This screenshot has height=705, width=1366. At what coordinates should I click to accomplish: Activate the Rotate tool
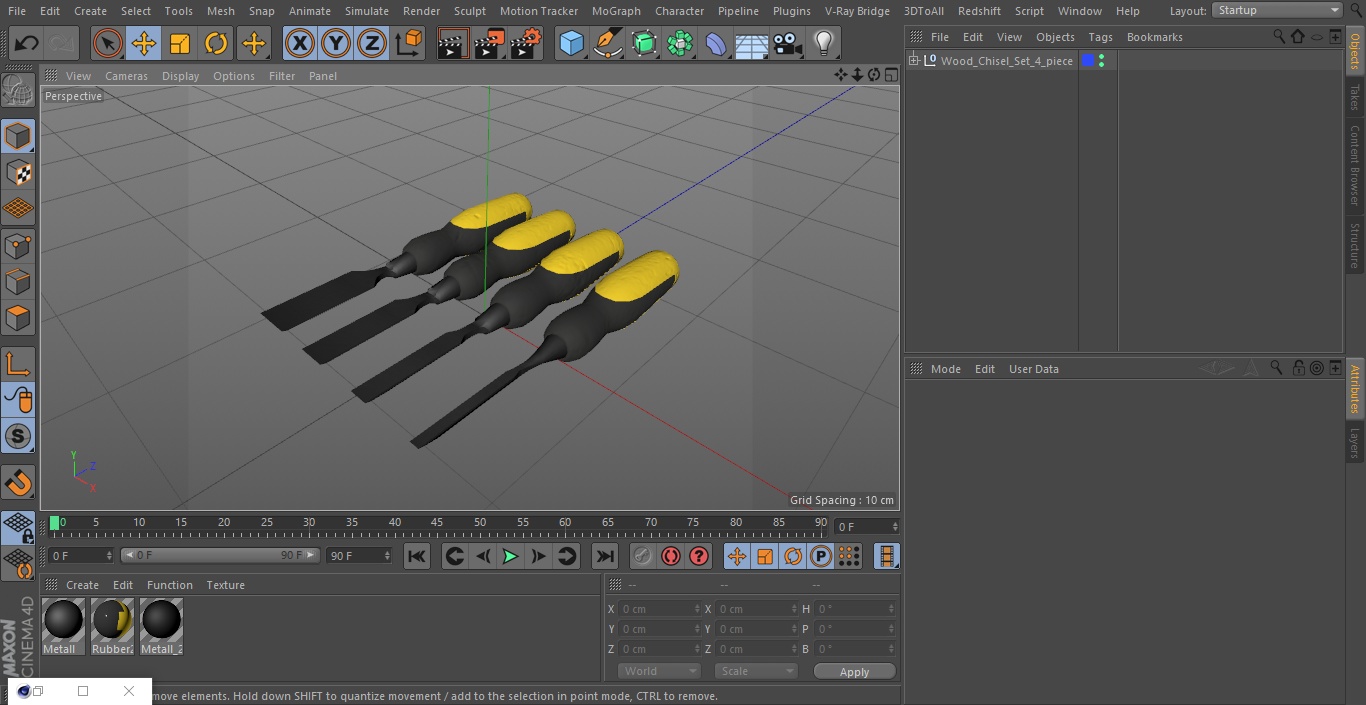(x=216, y=44)
